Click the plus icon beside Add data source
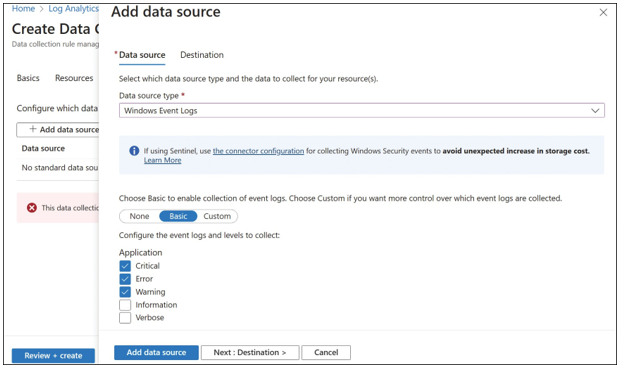Image resolution: width=620 pixels, height=369 pixels. [x=33, y=129]
